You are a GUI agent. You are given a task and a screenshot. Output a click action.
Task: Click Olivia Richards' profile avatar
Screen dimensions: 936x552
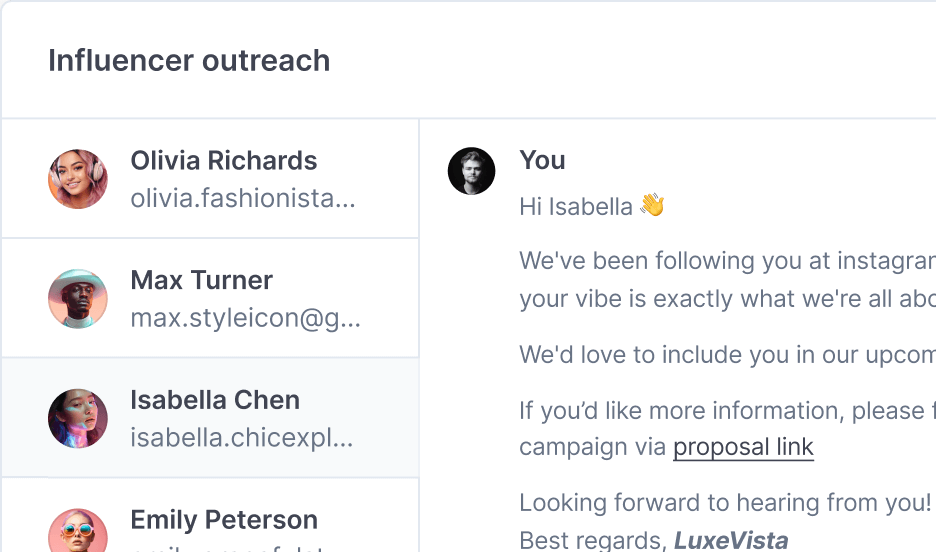pyautogui.click(x=78, y=179)
